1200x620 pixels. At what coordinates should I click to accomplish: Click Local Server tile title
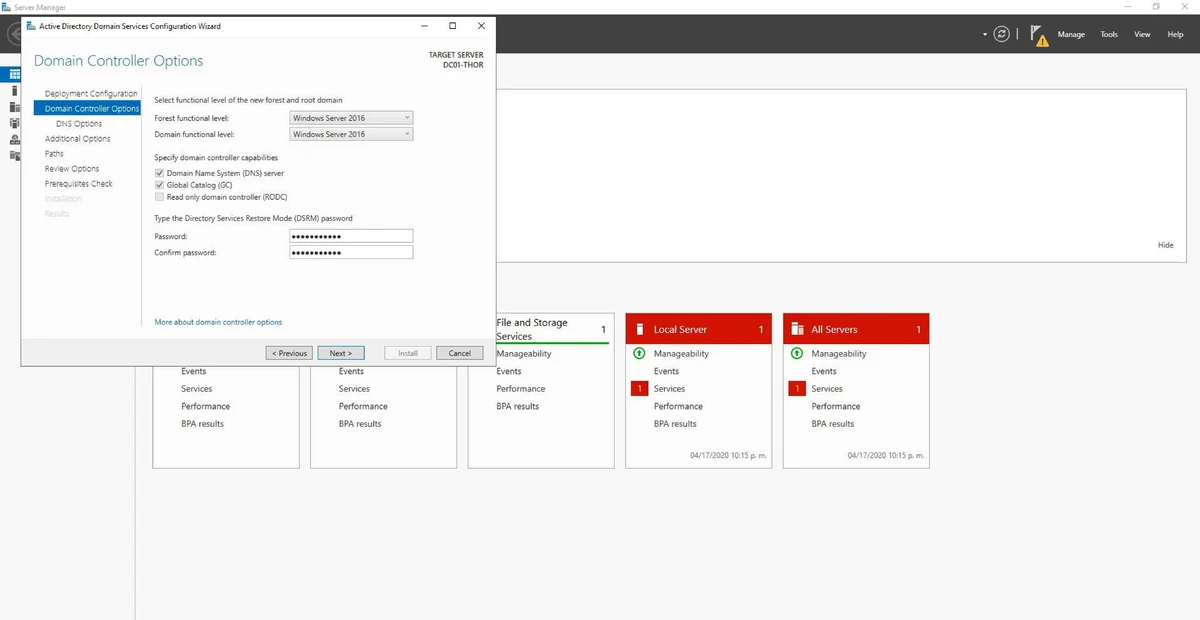pos(680,329)
